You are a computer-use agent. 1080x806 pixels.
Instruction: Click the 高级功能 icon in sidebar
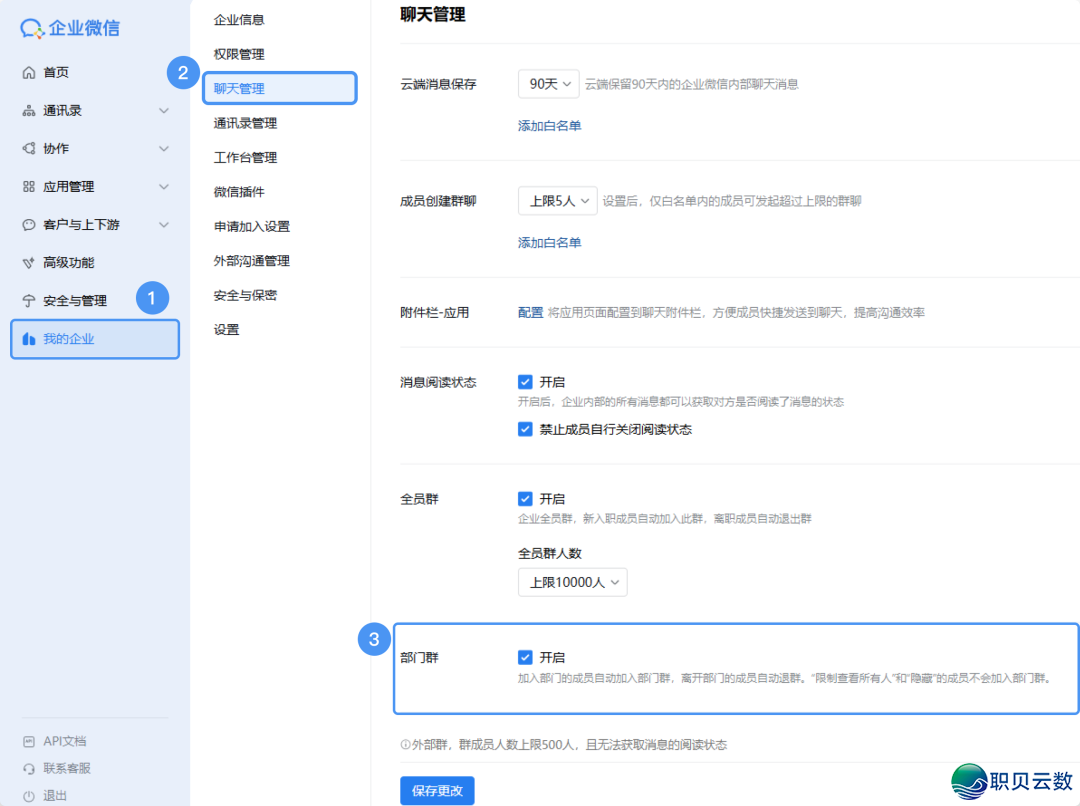click(x=28, y=263)
